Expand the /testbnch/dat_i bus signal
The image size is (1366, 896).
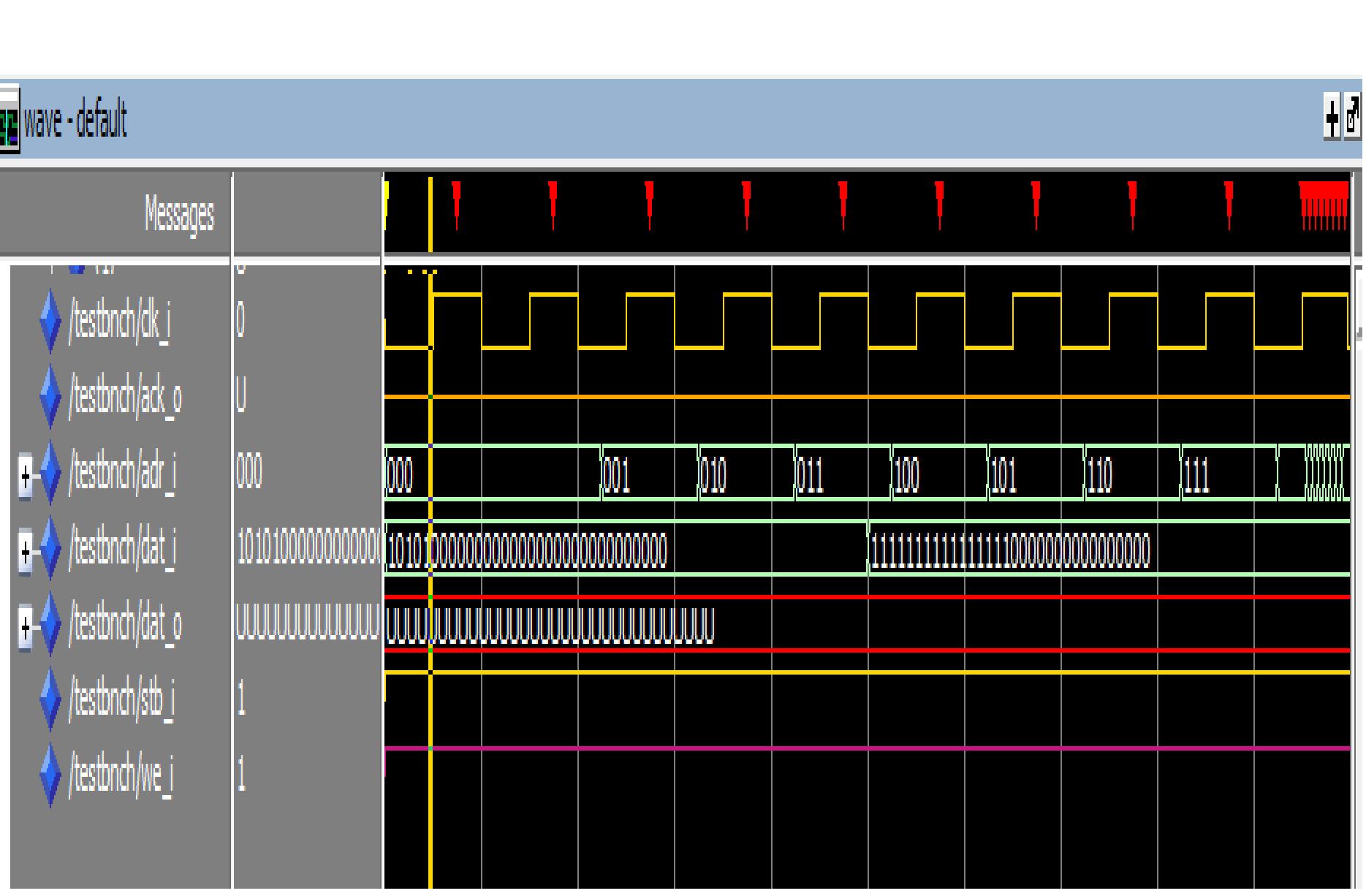[26, 550]
